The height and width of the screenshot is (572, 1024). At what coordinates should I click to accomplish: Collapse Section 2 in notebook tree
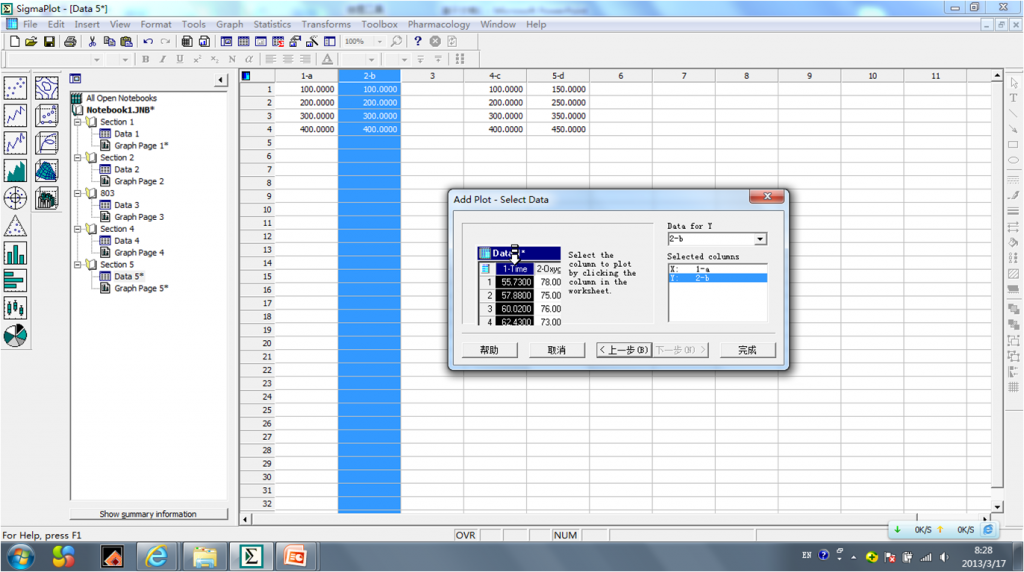pyautogui.click(x=78, y=157)
